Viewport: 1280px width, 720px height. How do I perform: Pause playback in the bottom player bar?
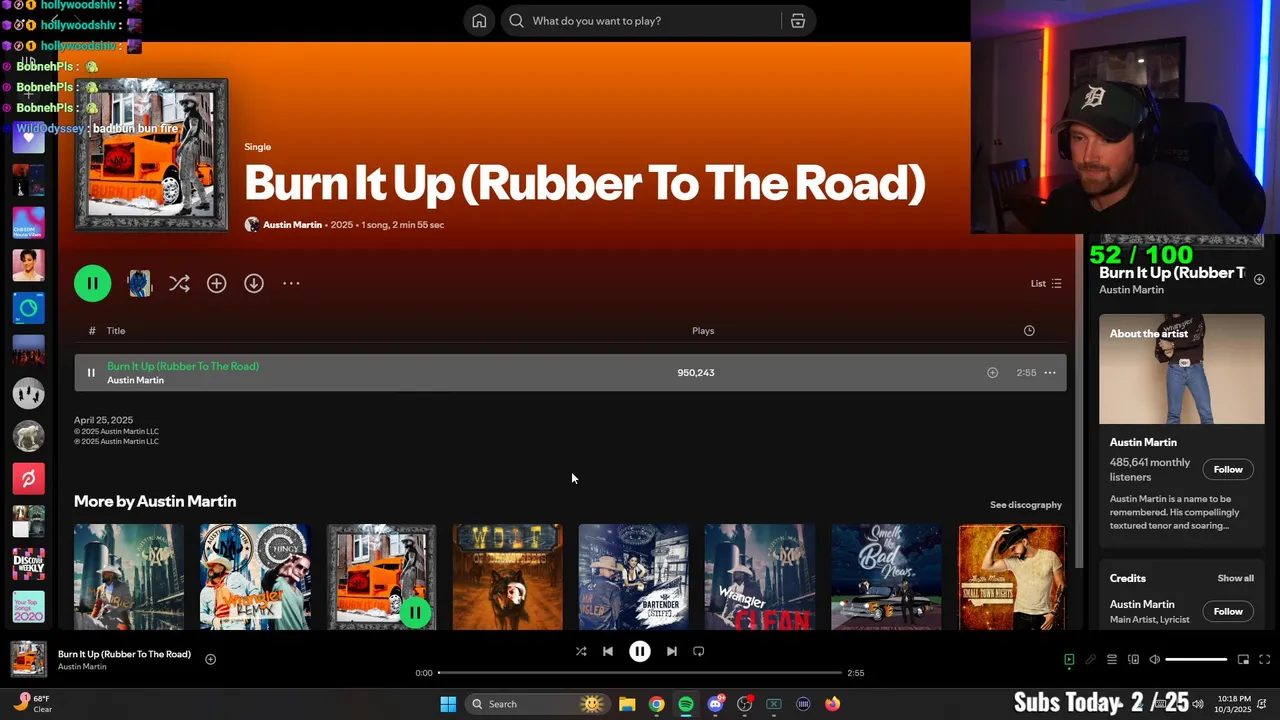(640, 652)
